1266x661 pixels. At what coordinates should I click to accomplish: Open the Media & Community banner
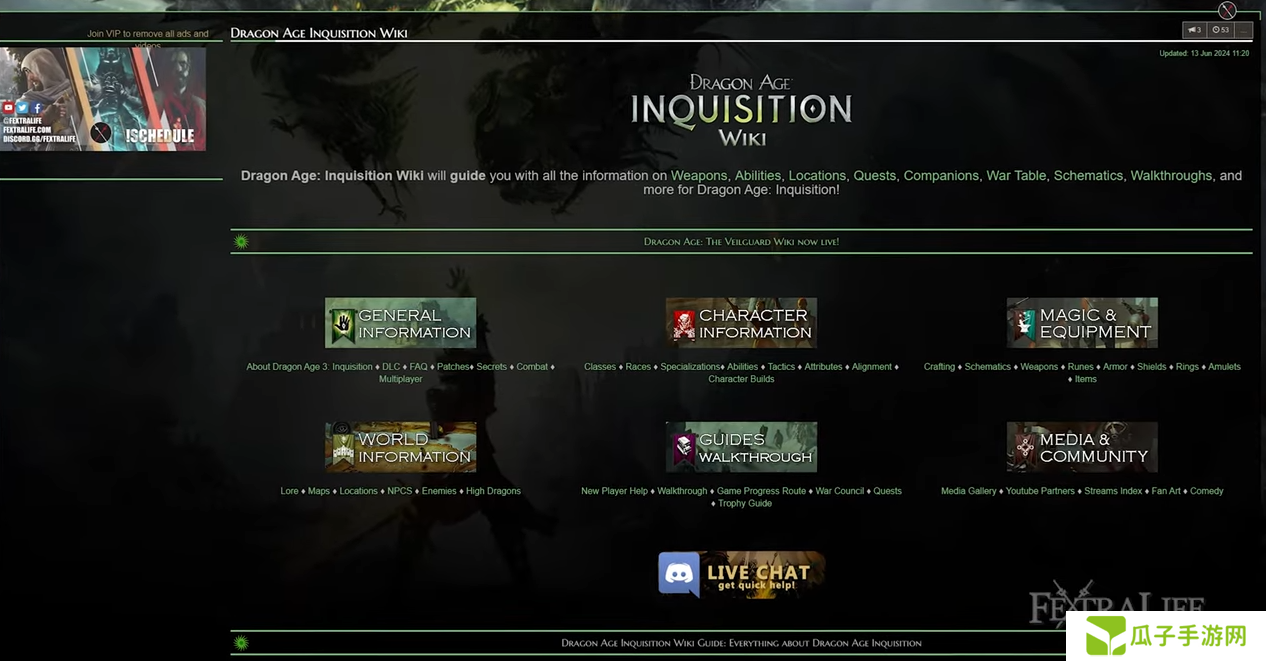pos(1082,447)
